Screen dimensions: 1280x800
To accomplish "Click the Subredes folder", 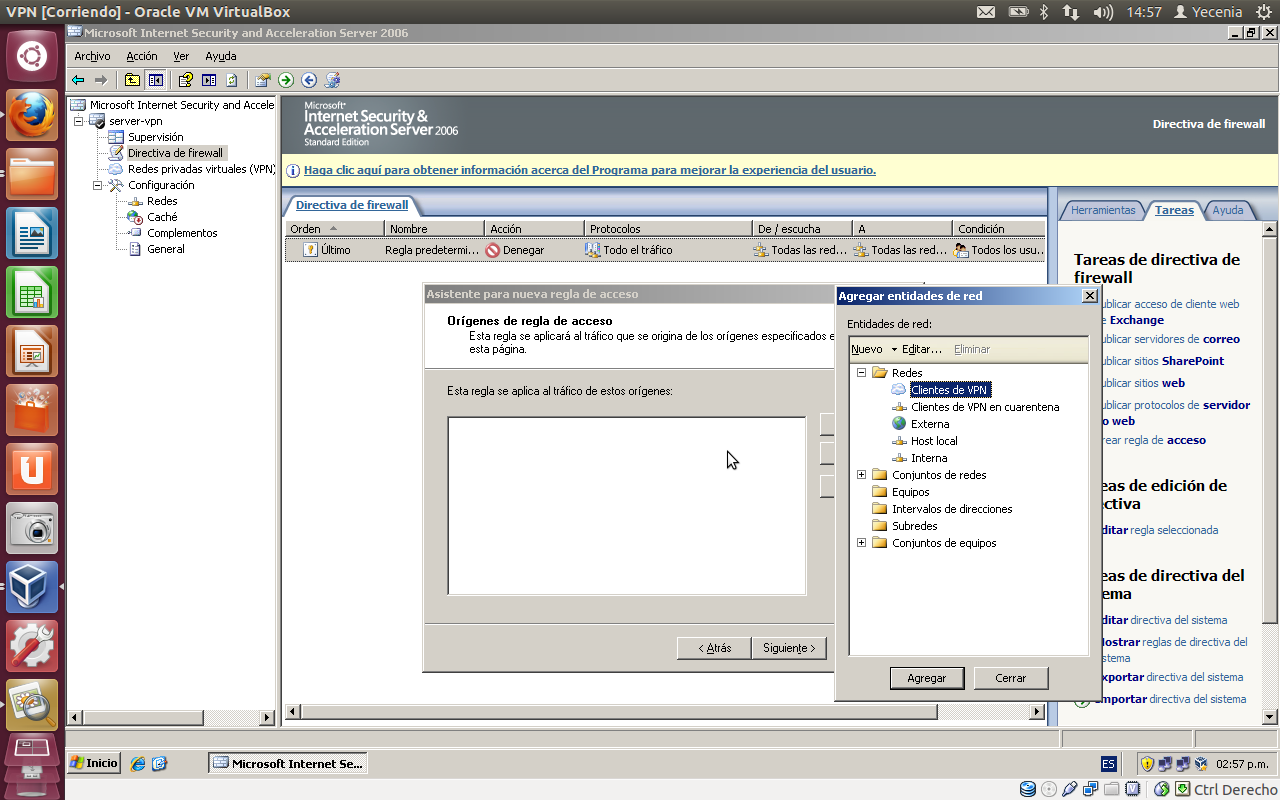I will point(914,526).
